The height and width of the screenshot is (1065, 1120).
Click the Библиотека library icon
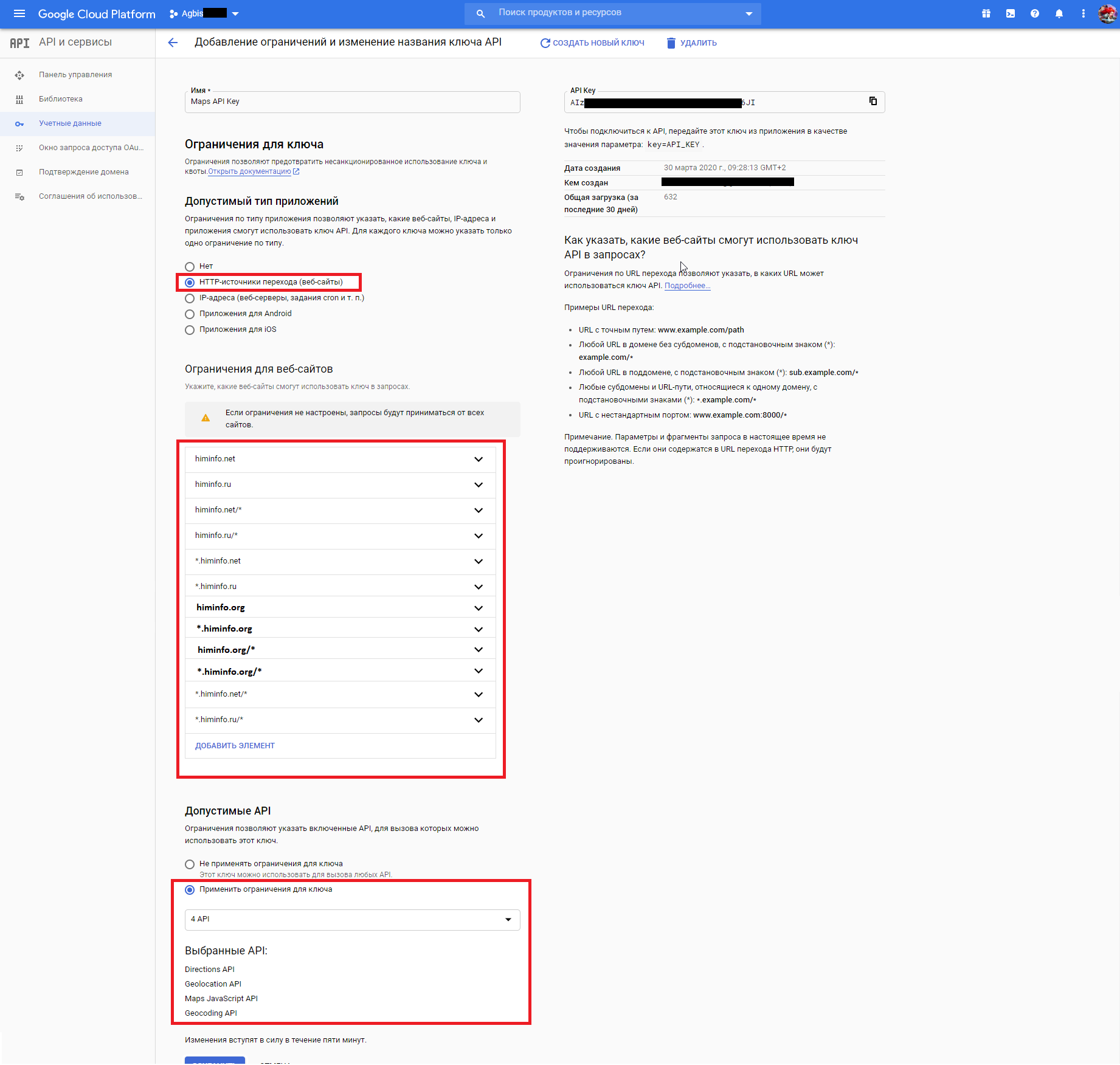[x=19, y=99]
